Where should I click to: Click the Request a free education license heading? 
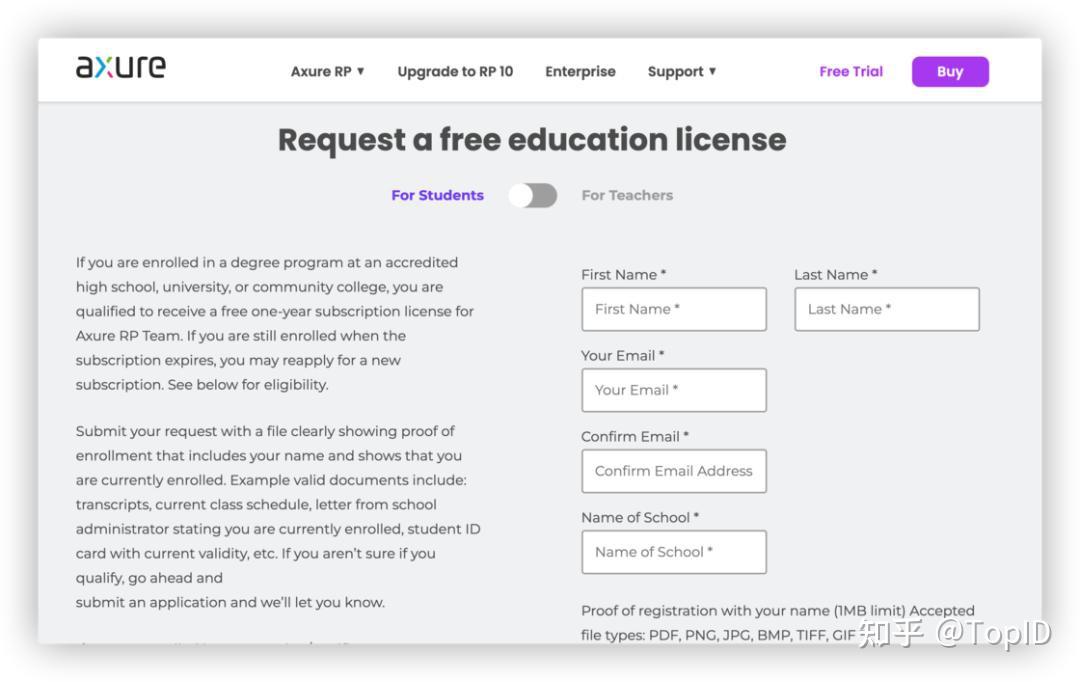532,140
